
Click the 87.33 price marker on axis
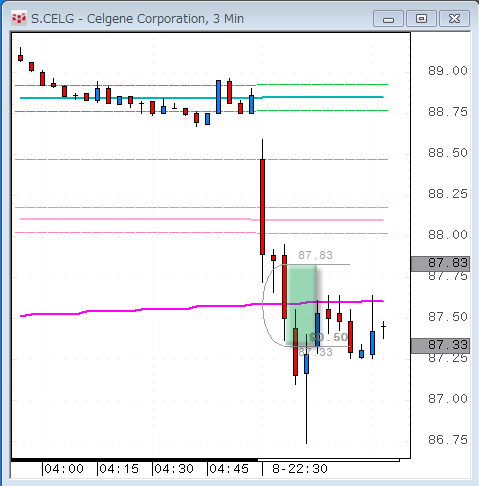point(440,345)
